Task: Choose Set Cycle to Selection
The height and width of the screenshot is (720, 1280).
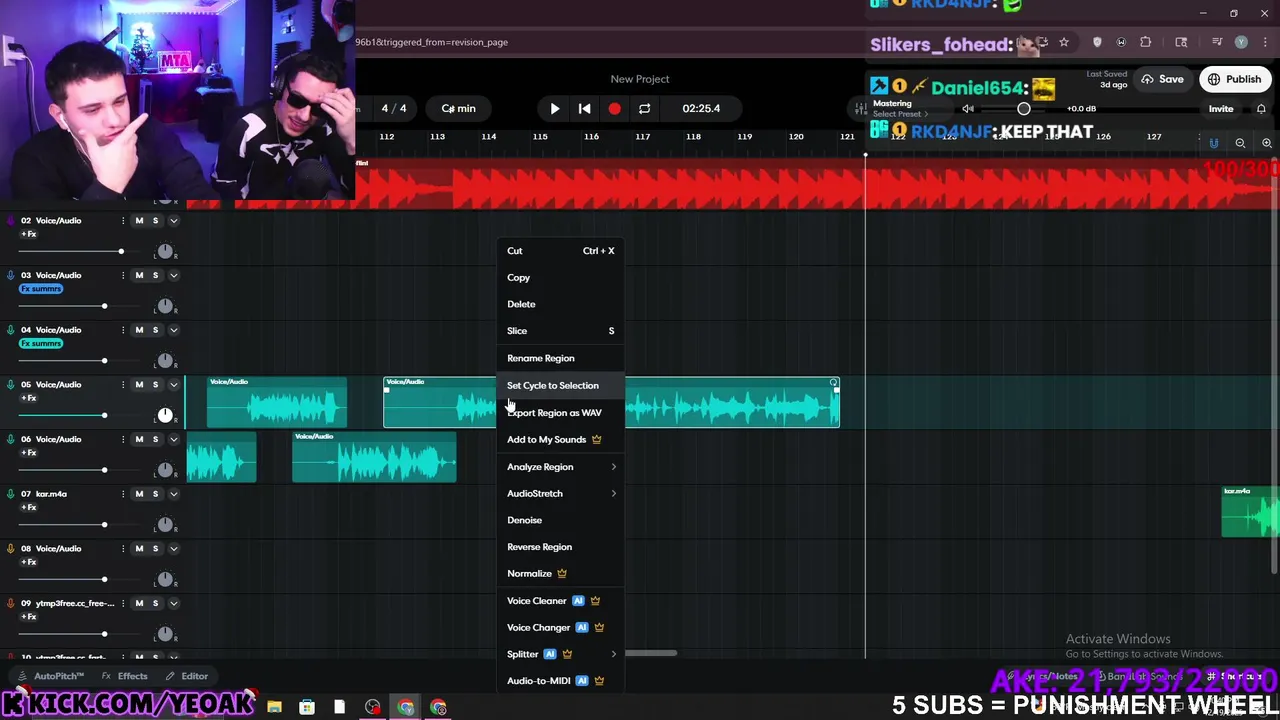Action: [x=561, y=385]
